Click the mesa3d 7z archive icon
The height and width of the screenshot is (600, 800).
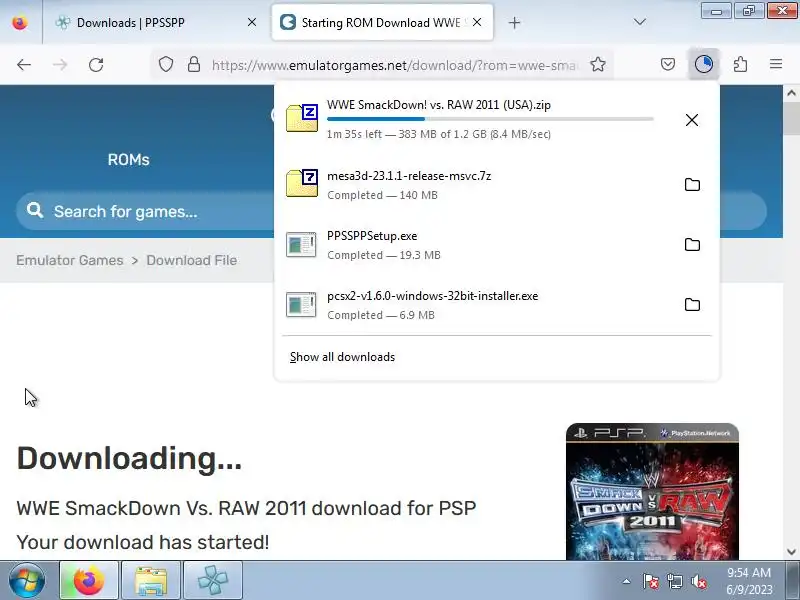pos(302,183)
